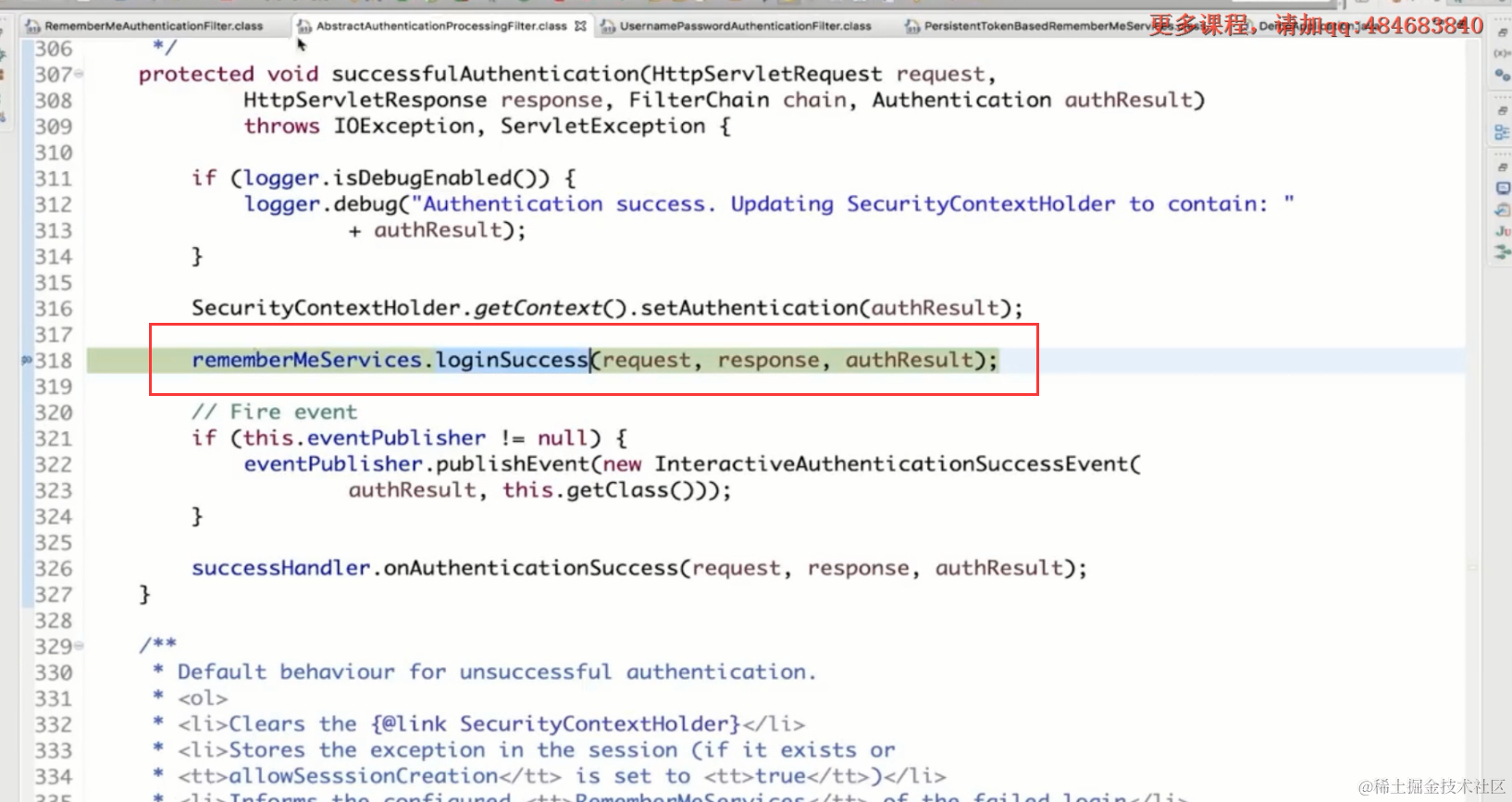
Task: Click the Authentication type on line 308
Action: pyautogui.click(x=961, y=100)
